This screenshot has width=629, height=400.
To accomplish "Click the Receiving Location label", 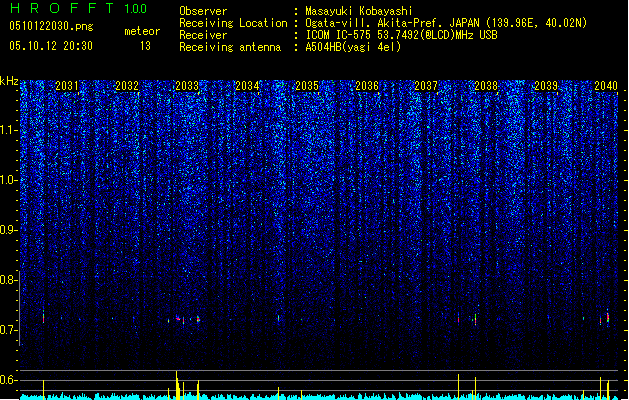I will (233, 23).
